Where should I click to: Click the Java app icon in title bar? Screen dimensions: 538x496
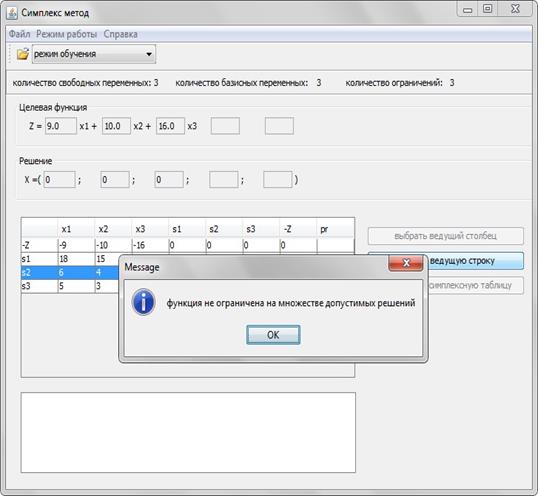[12, 13]
